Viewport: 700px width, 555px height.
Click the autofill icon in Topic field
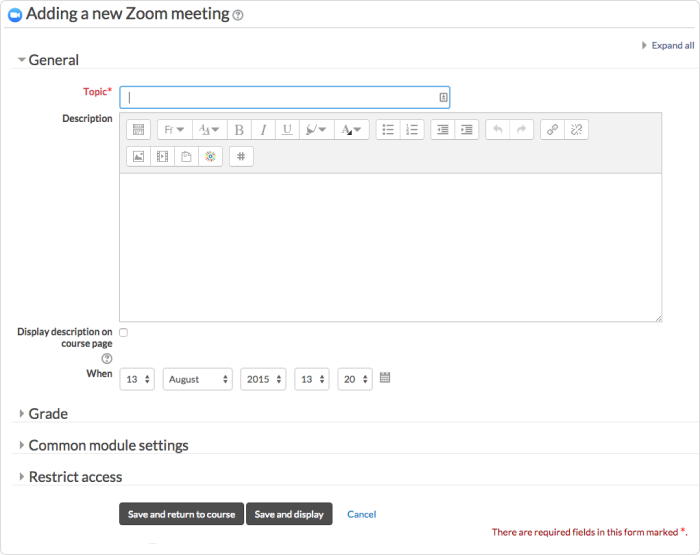(x=443, y=97)
